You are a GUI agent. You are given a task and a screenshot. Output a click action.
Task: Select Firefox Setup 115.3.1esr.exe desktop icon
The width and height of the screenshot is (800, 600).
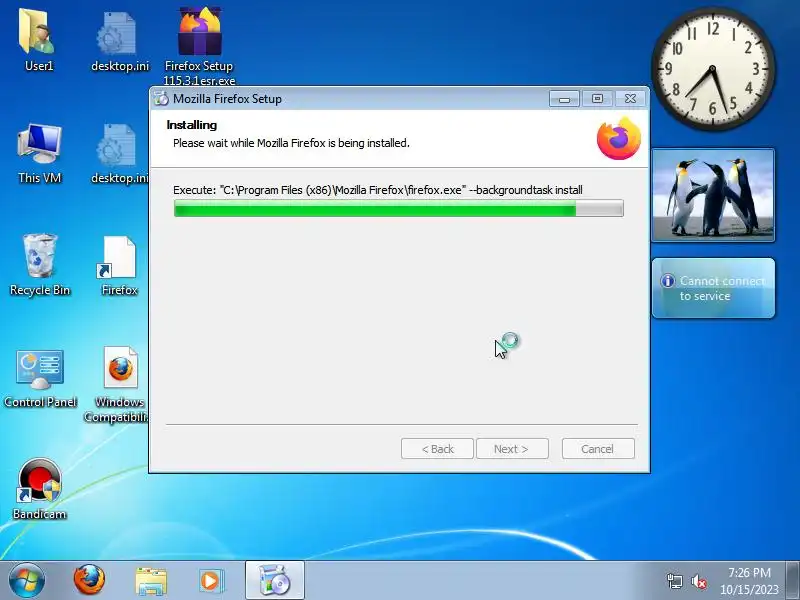(x=199, y=45)
